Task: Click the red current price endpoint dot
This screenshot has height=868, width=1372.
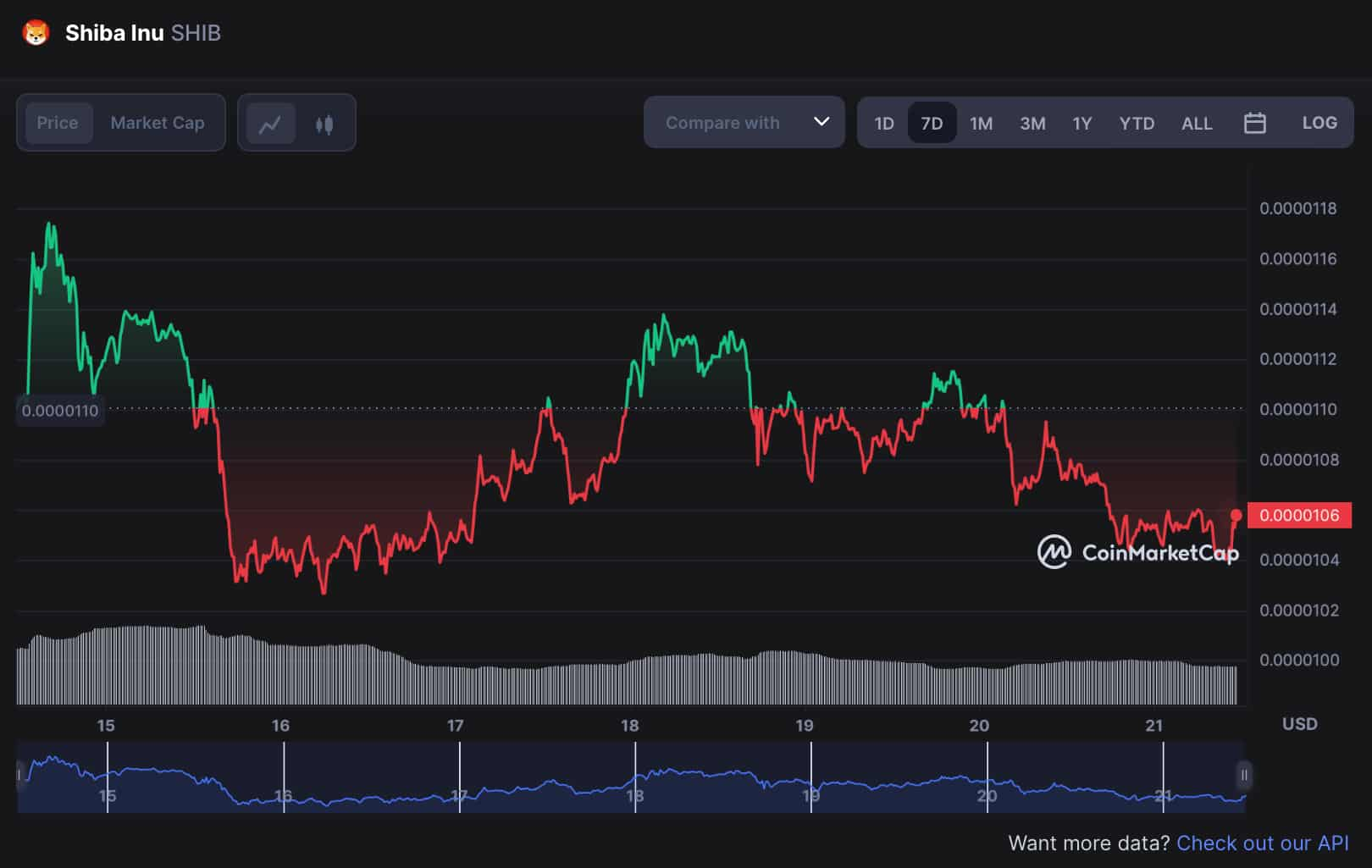Action: tap(1236, 515)
